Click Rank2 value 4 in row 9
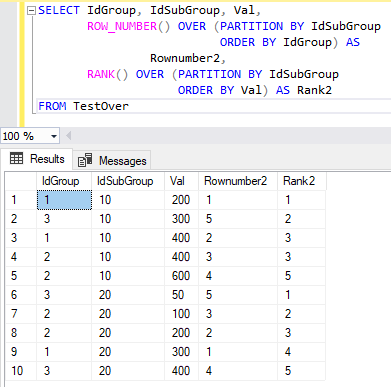Viewport: 391px width, 387px height. (x=302, y=352)
